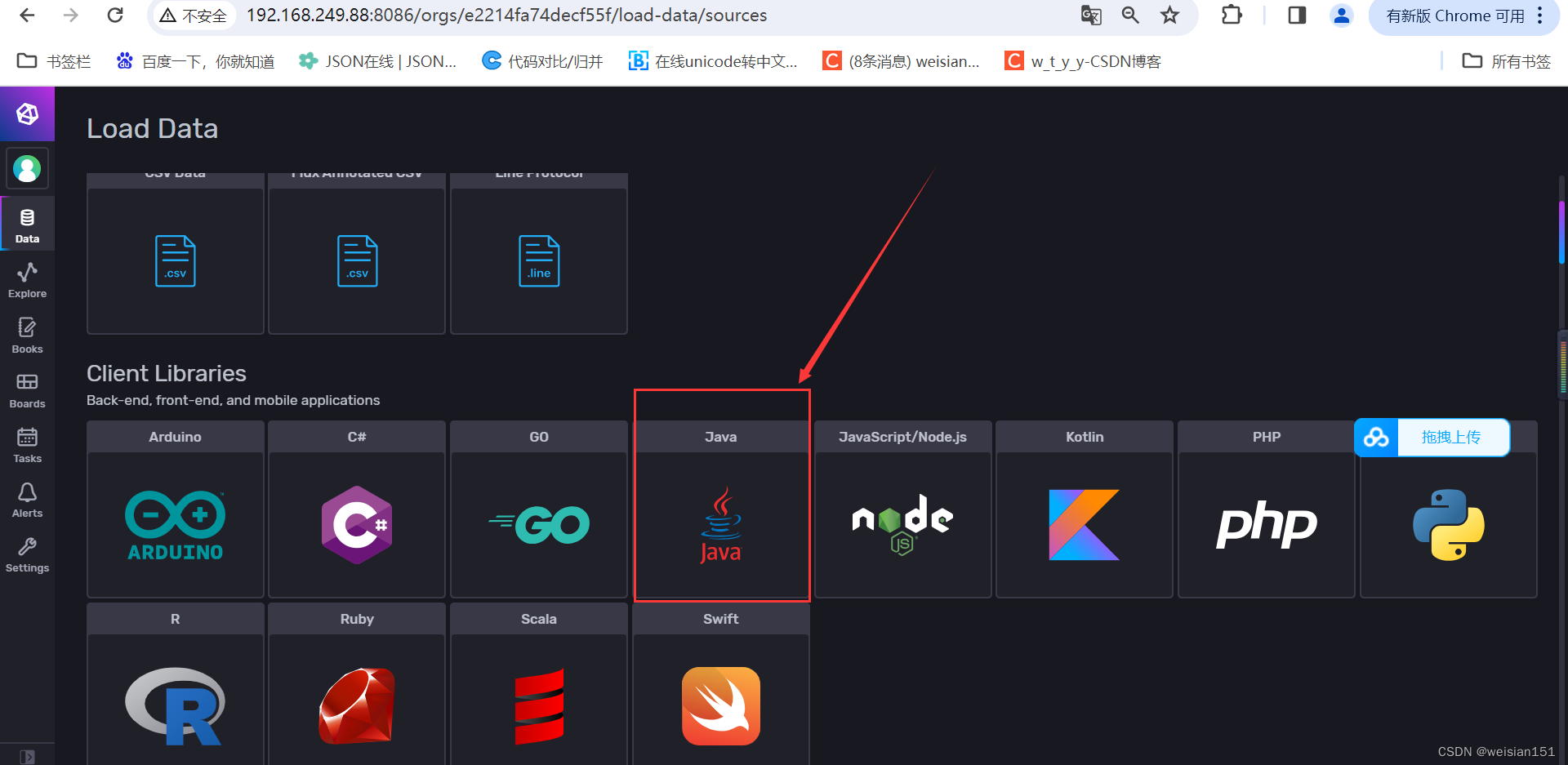
Task: Bookmark this page with the star
Action: (x=1170, y=15)
